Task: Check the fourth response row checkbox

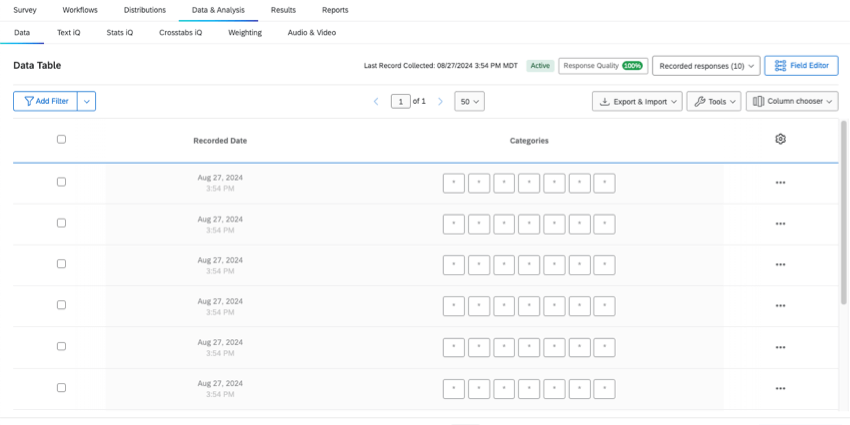Action: coord(61,305)
